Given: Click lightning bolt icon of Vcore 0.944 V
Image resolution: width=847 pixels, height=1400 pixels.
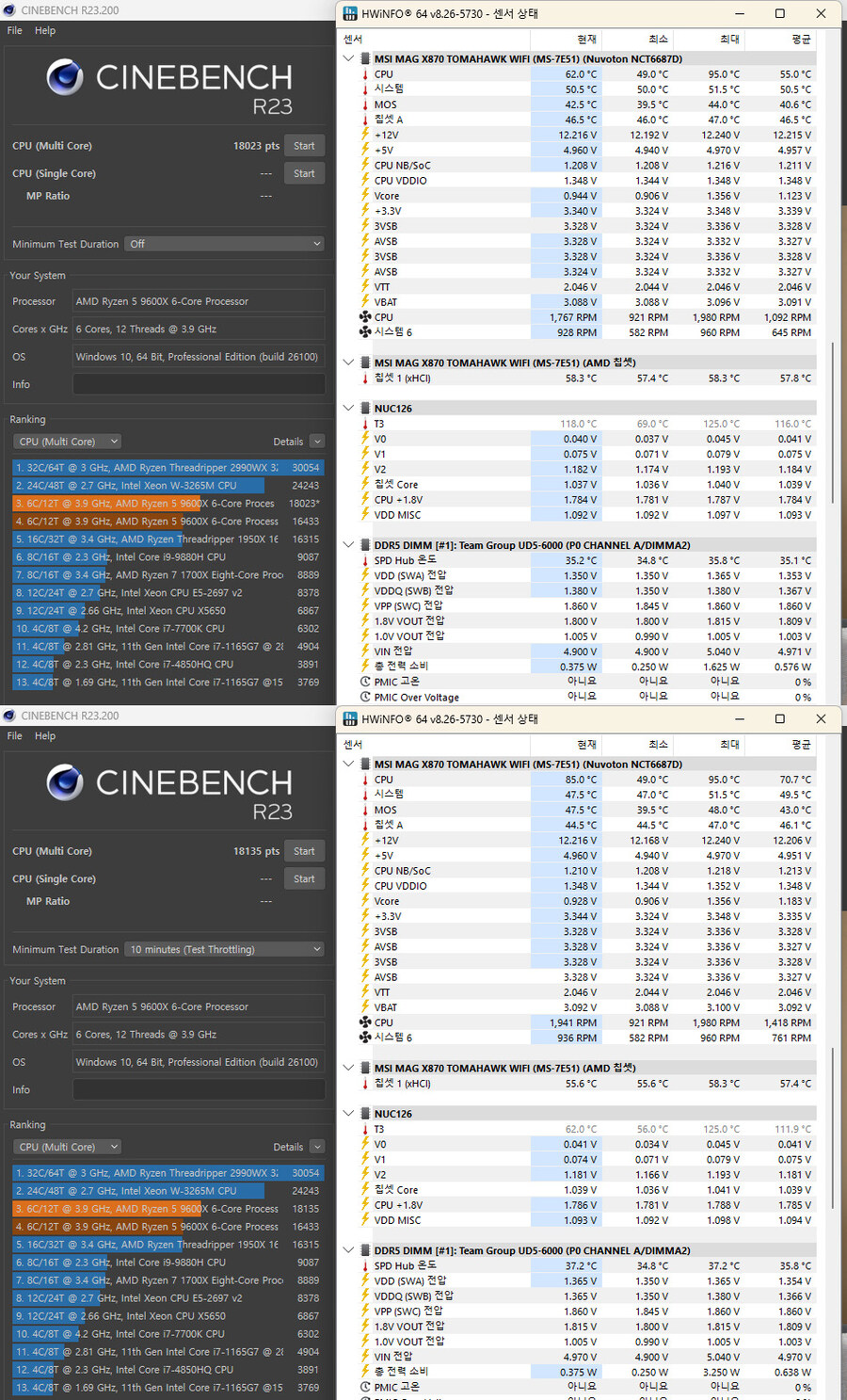Looking at the screenshot, I should tap(365, 196).
